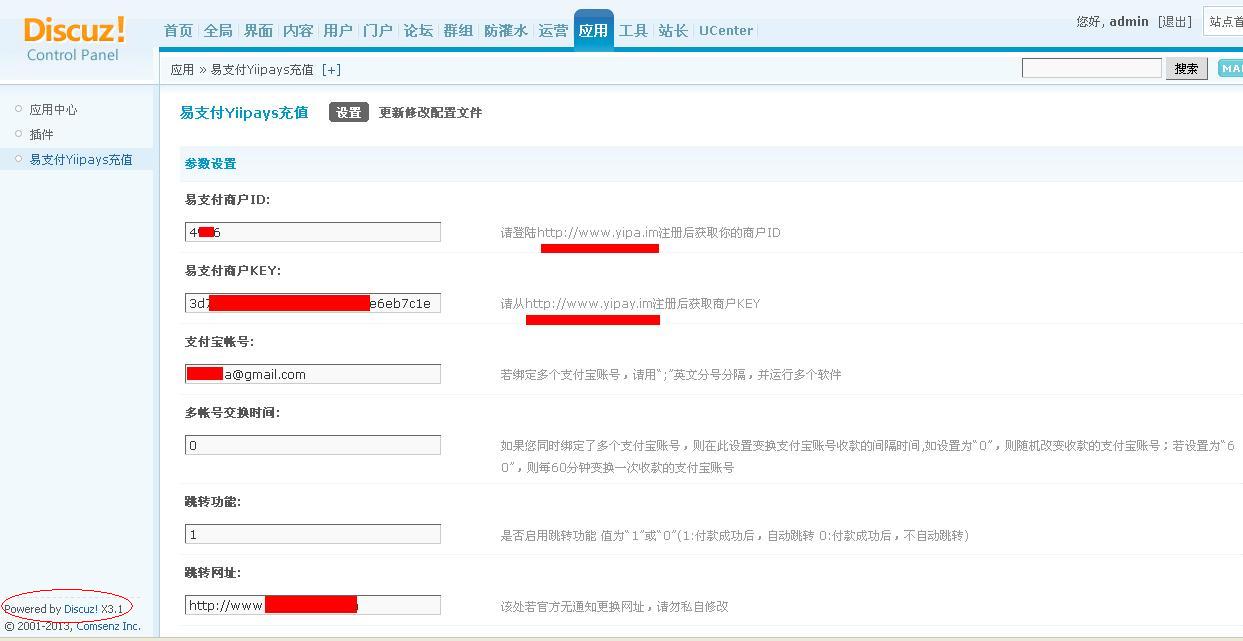
Task: Click the admin username text
Action: coord(1129,21)
